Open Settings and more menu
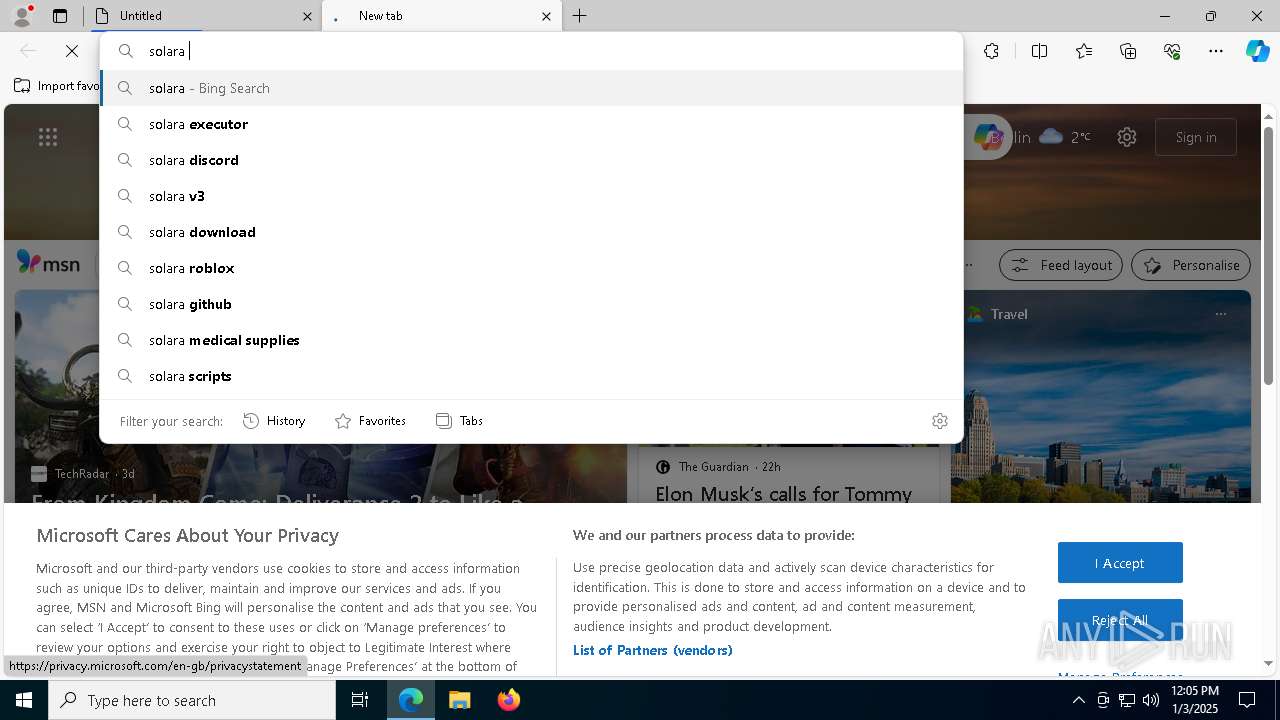This screenshot has height=720, width=1280. 1216,51
